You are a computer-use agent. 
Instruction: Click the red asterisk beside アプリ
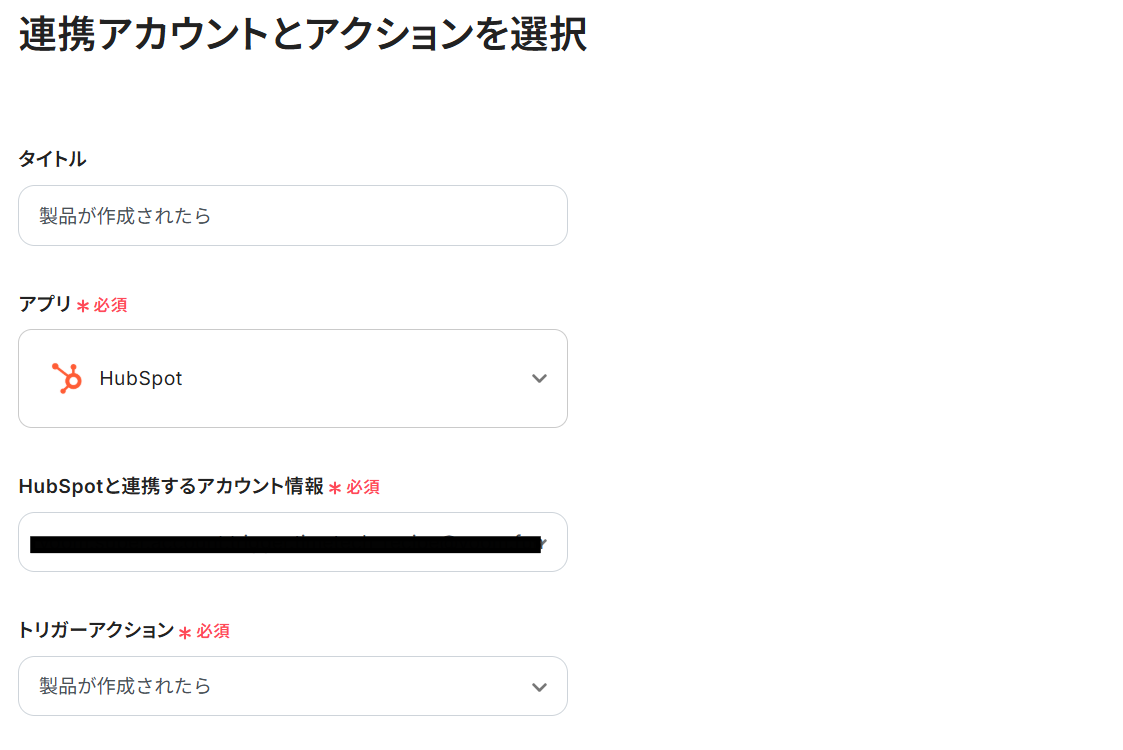(83, 306)
